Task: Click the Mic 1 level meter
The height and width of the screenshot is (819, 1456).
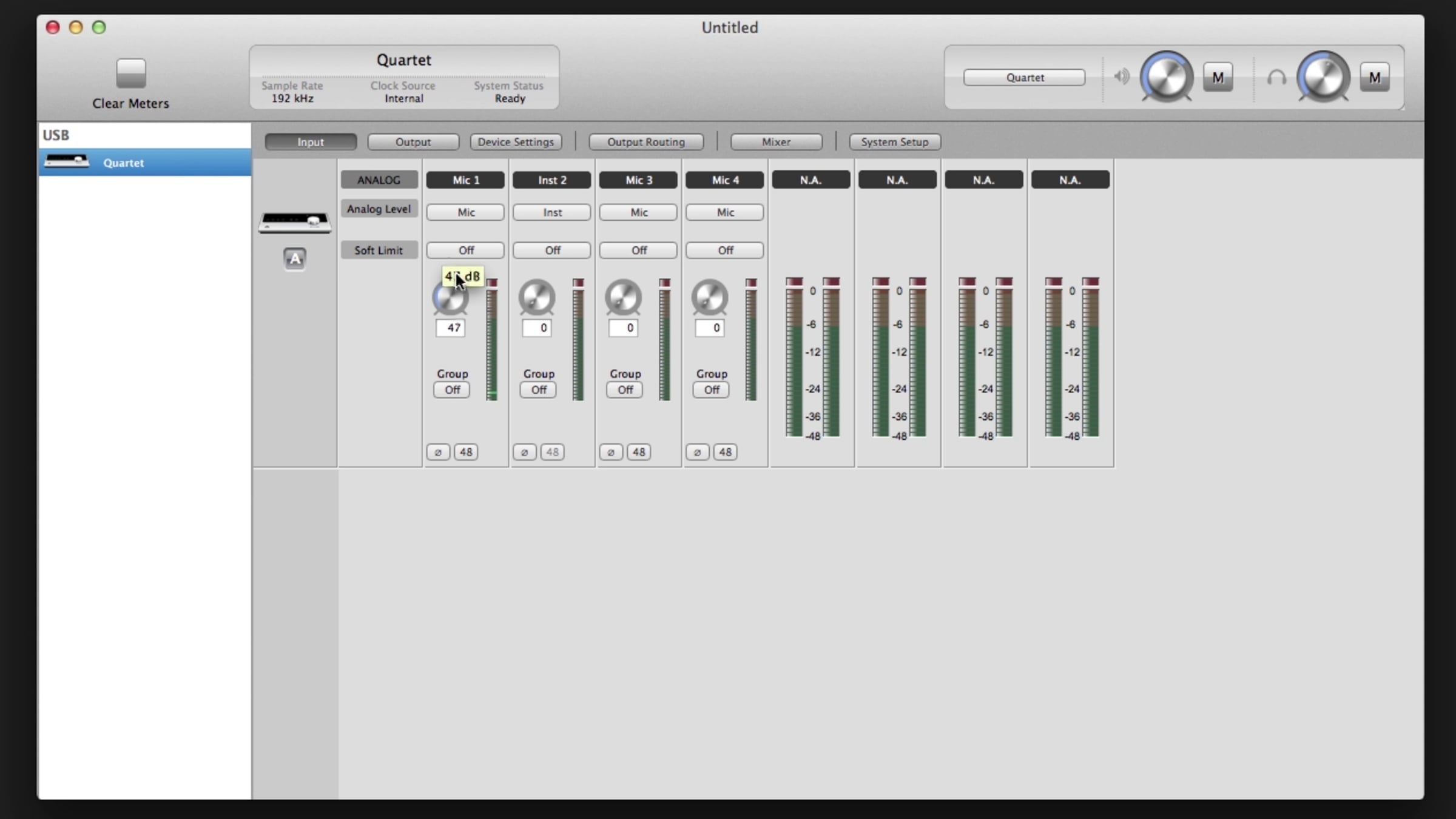Action: [x=492, y=340]
